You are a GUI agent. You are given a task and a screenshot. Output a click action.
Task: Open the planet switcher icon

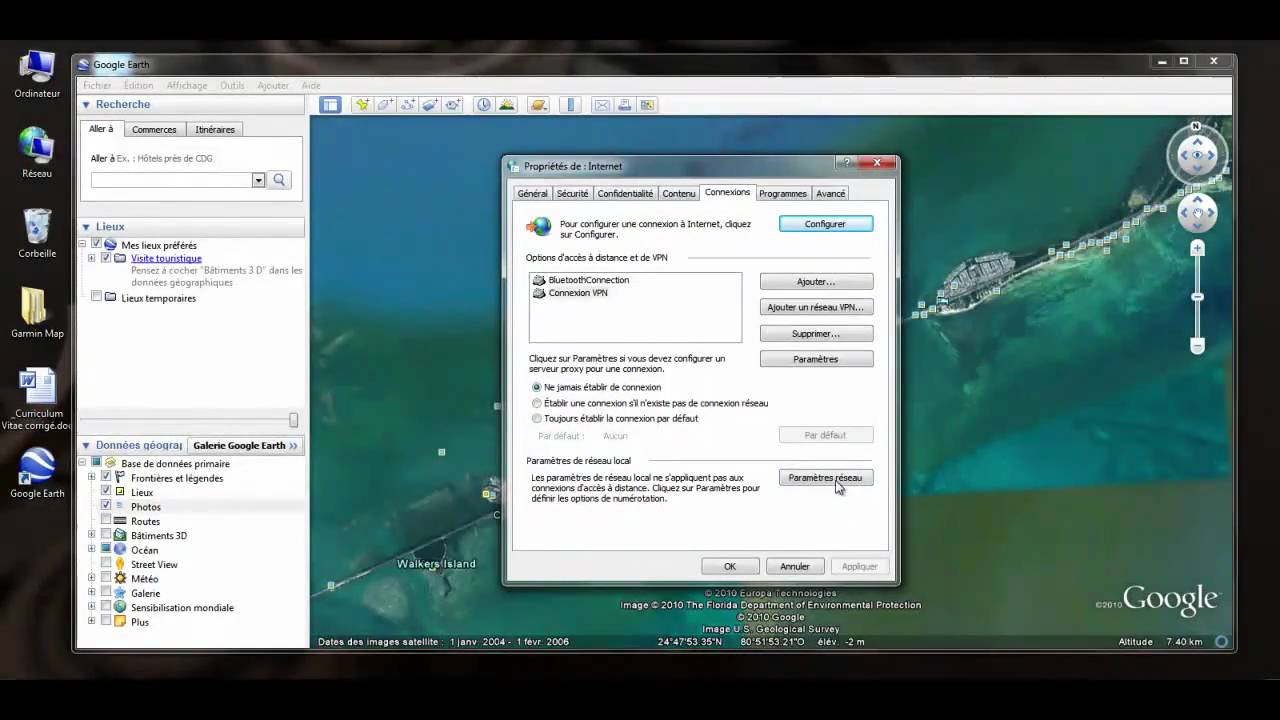coord(538,105)
